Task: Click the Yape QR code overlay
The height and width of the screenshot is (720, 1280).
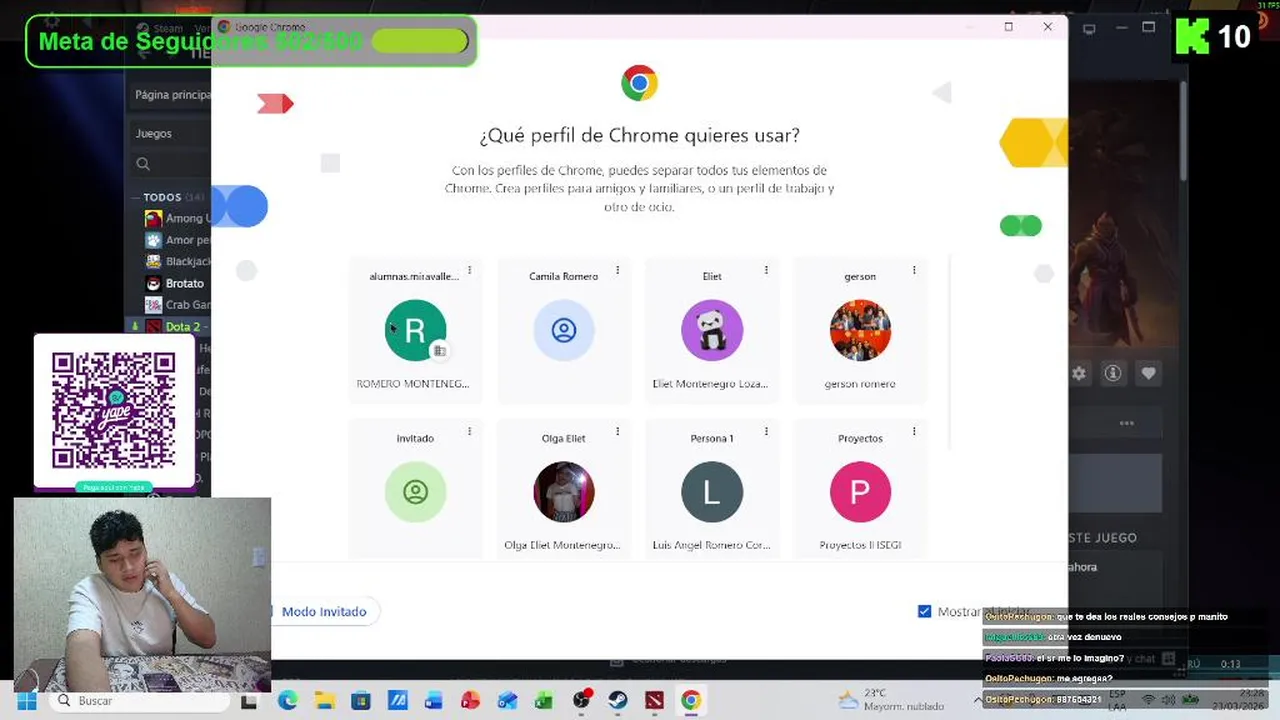Action: pyautogui.click(x=114, y=411)
